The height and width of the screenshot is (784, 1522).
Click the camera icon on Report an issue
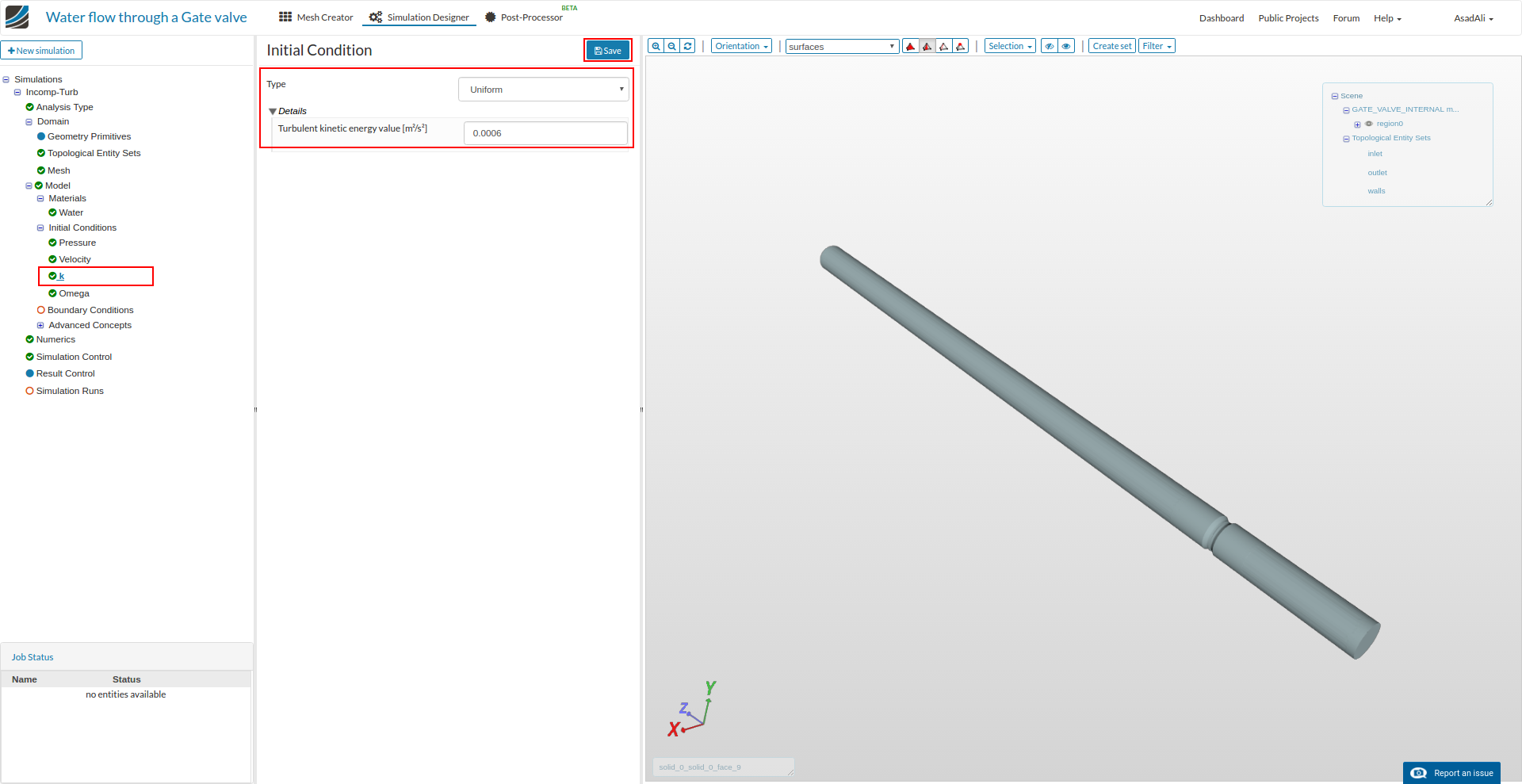[1419, 773]
